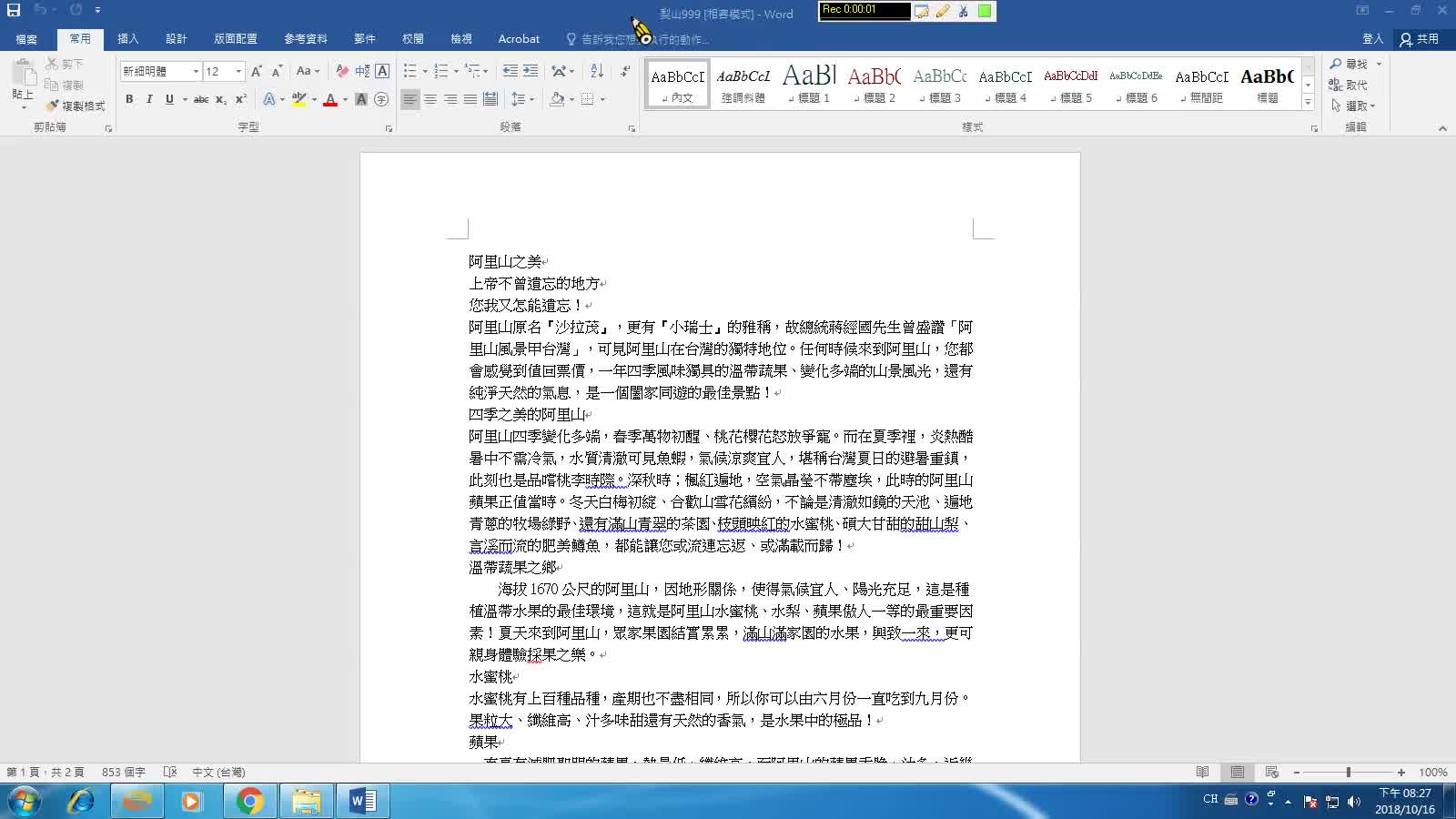Center align the paragraph
Viewport: 1456px width, 819px height.
(x=430, y=99)
